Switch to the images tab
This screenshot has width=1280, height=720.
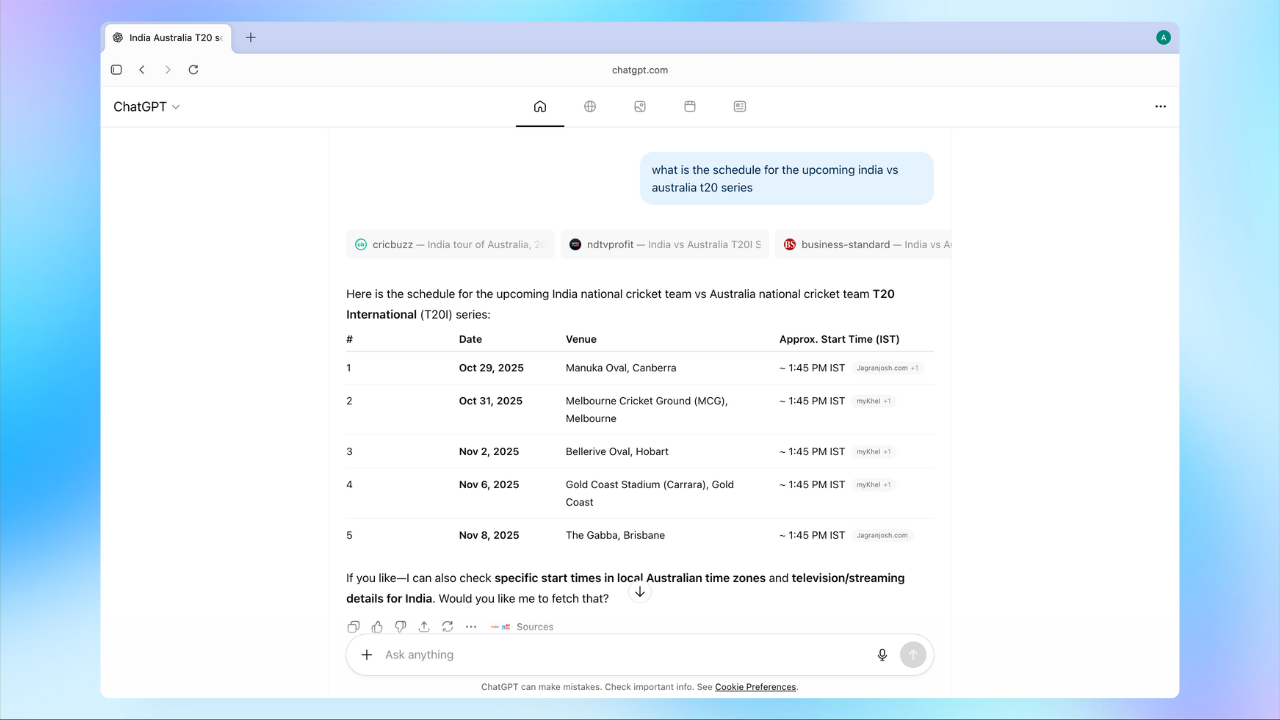(x=640, y=106)
